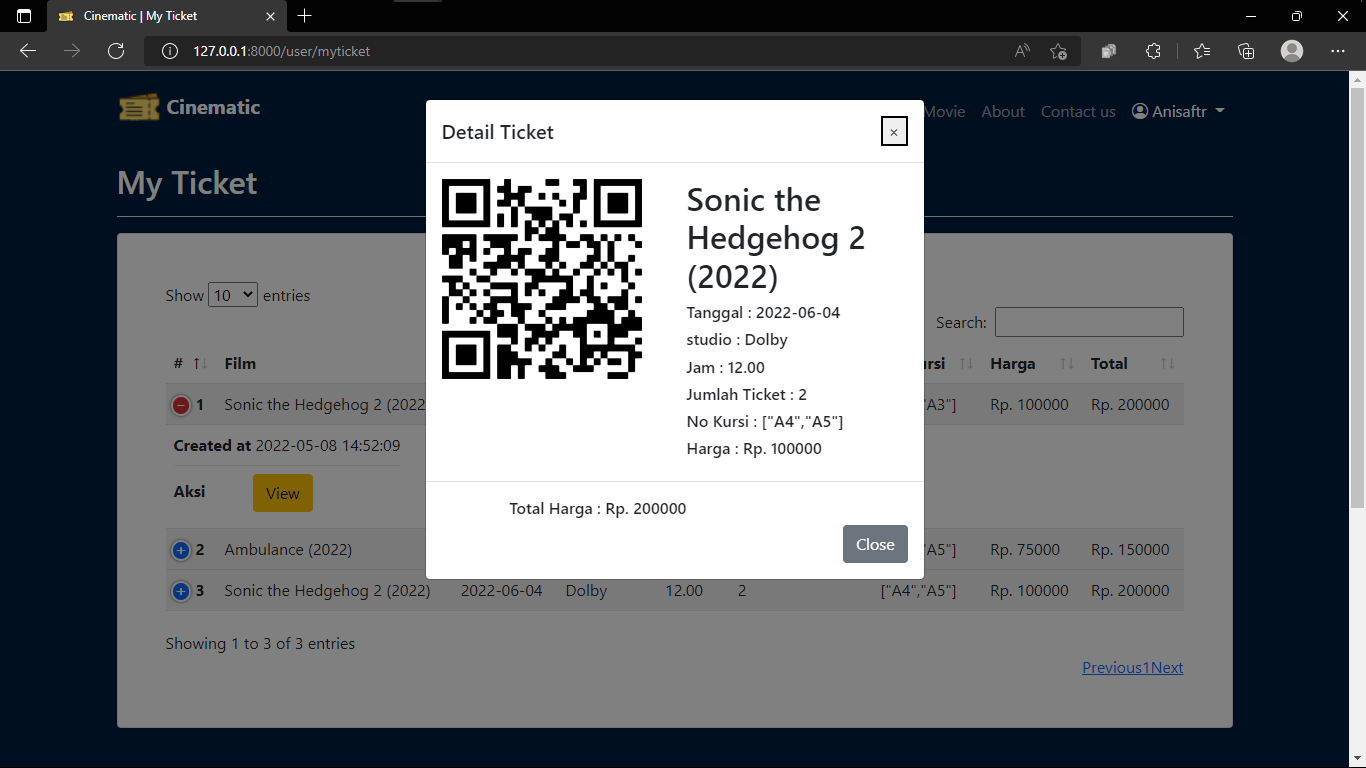Open browser profile avatar icon

coord(1292,51)
